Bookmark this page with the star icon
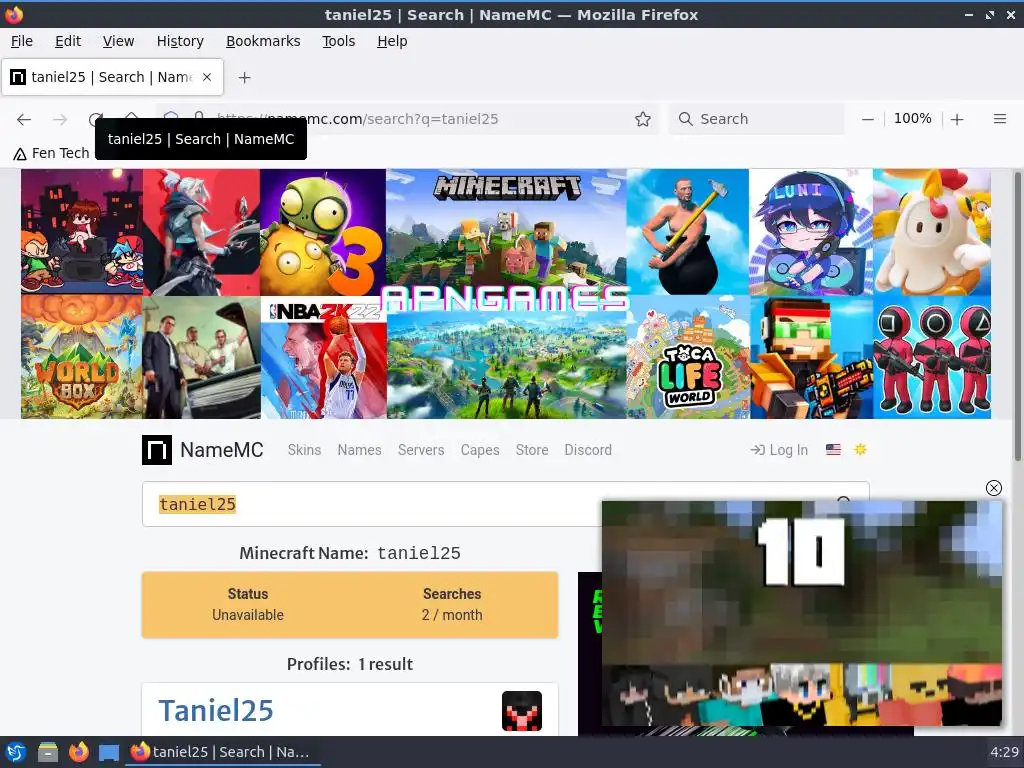Viewport: 1024px width, 768px height. click(643, 119)
